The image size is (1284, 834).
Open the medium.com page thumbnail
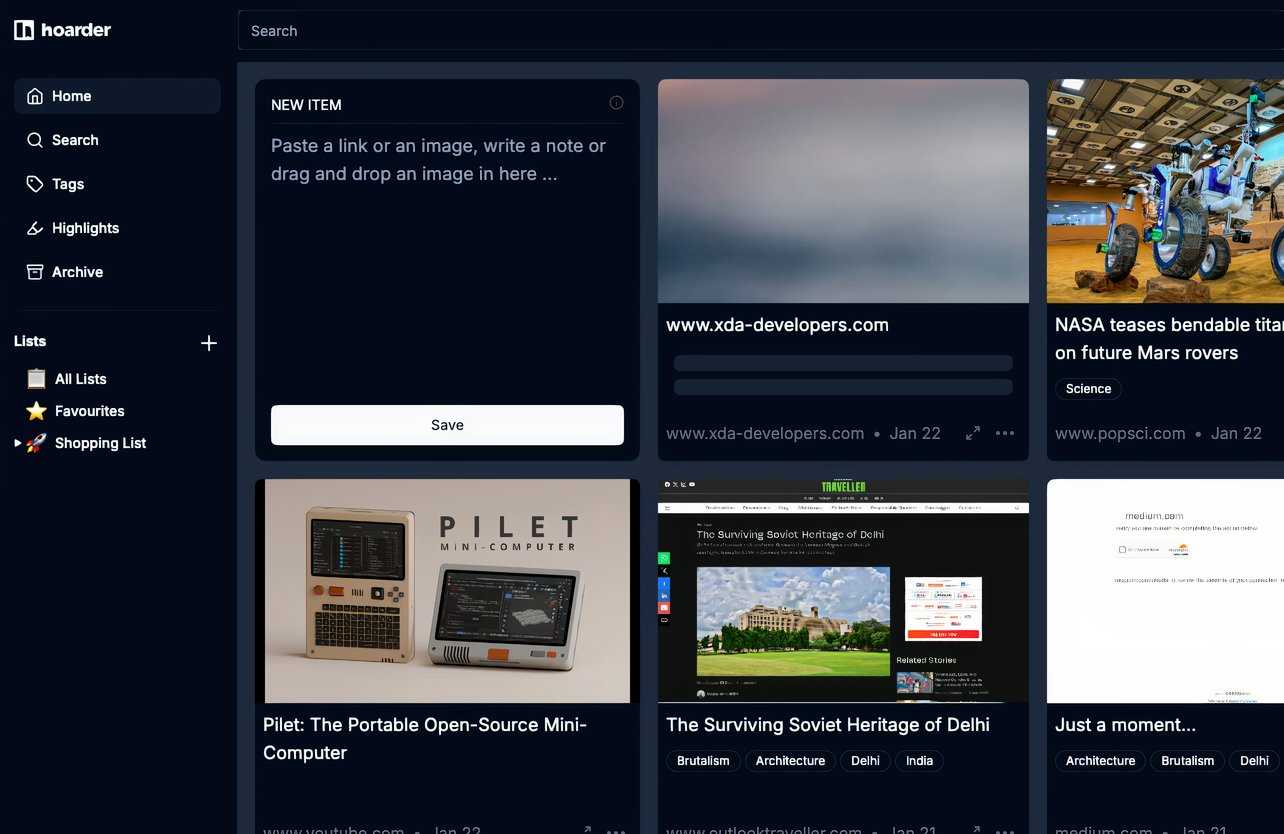tap(1165, 591)
